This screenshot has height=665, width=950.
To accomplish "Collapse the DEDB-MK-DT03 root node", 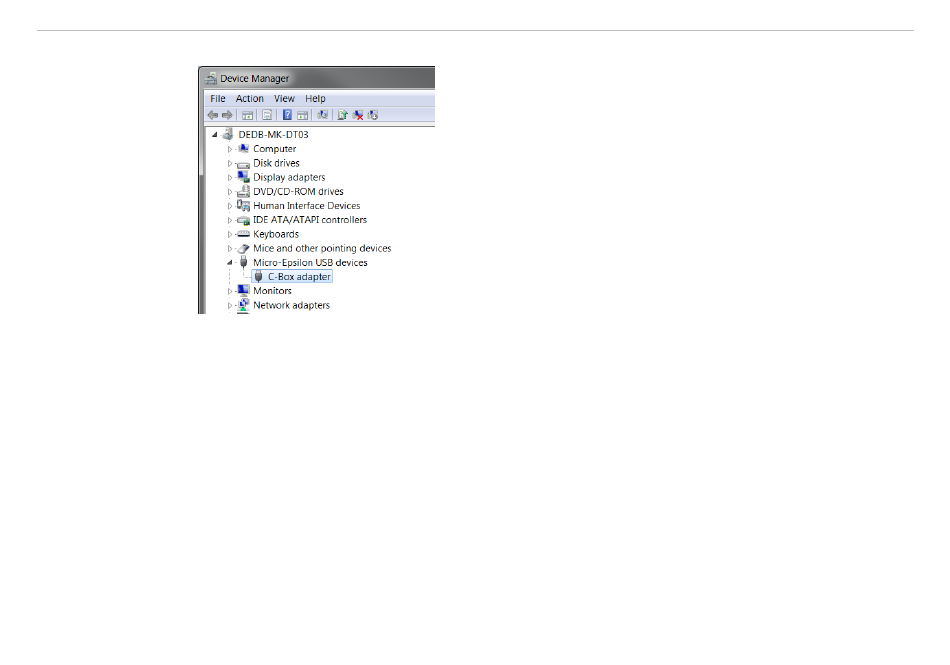I will [x=214, y=134].
